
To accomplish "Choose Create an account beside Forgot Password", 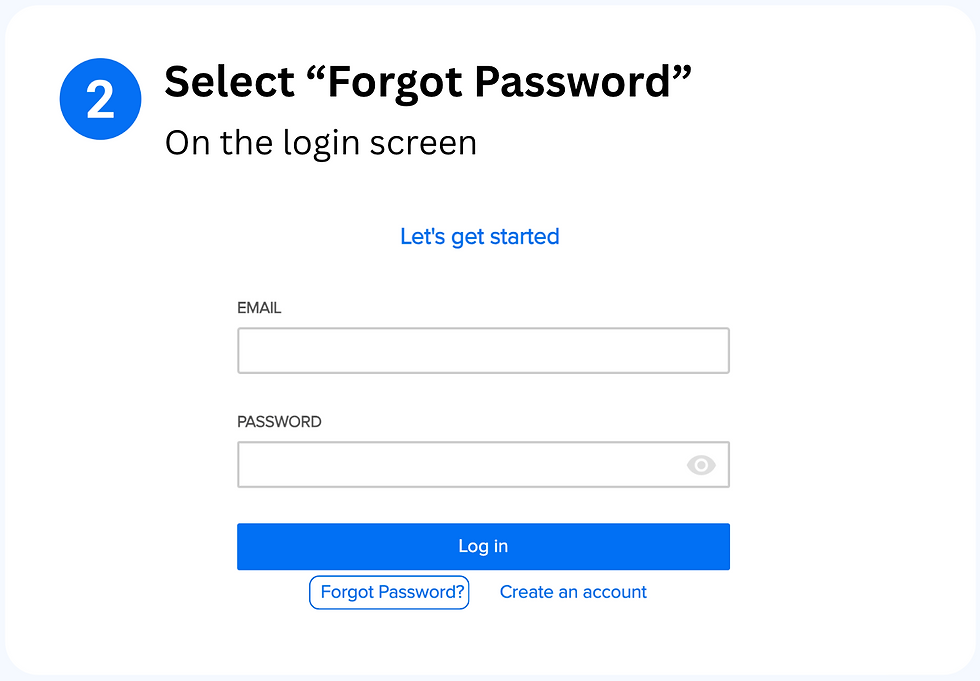I will coord(573,592).
